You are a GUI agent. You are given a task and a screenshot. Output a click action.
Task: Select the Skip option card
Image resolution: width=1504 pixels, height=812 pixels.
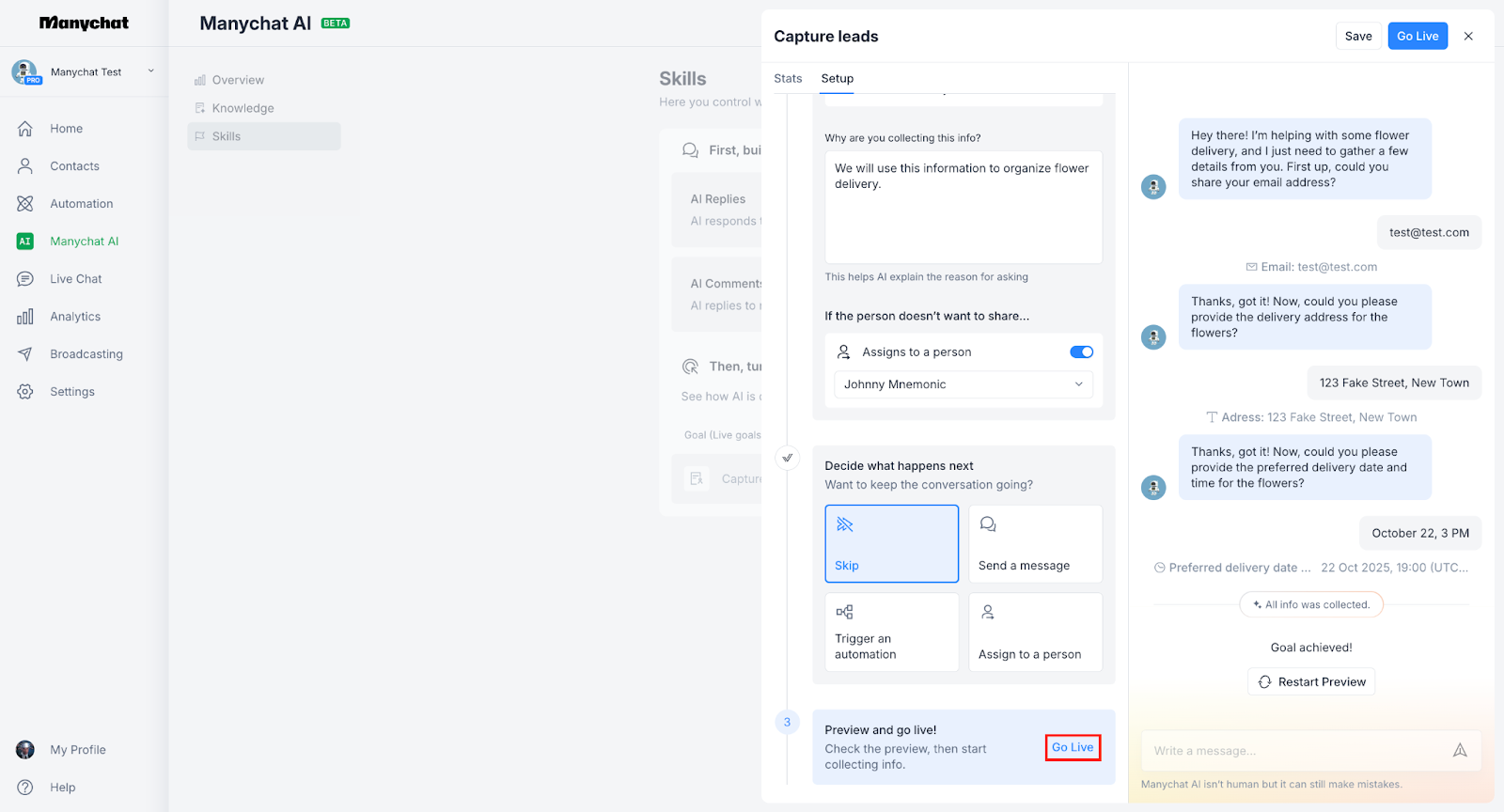(x=891, y=543)
